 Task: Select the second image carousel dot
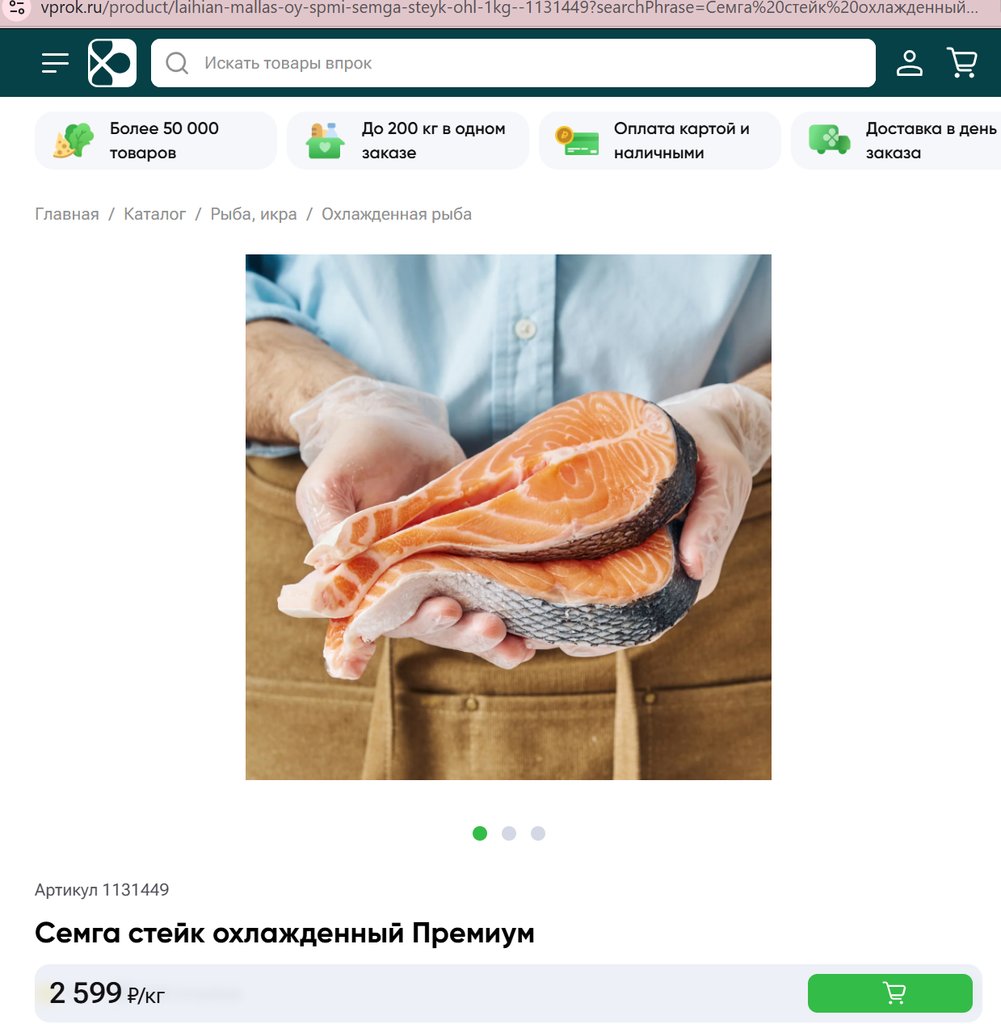coord(509,833)
